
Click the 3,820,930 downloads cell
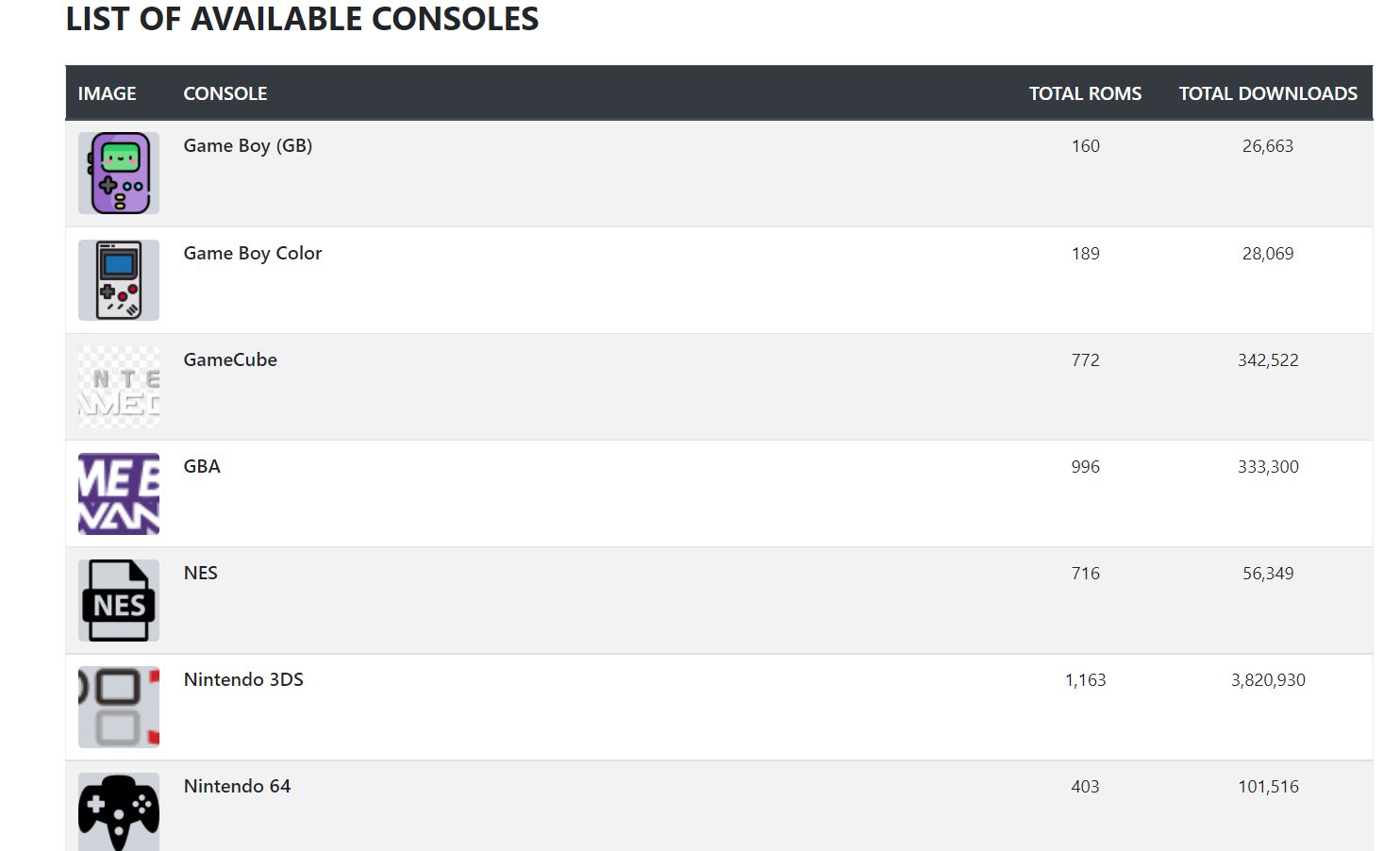[1268, 680]
